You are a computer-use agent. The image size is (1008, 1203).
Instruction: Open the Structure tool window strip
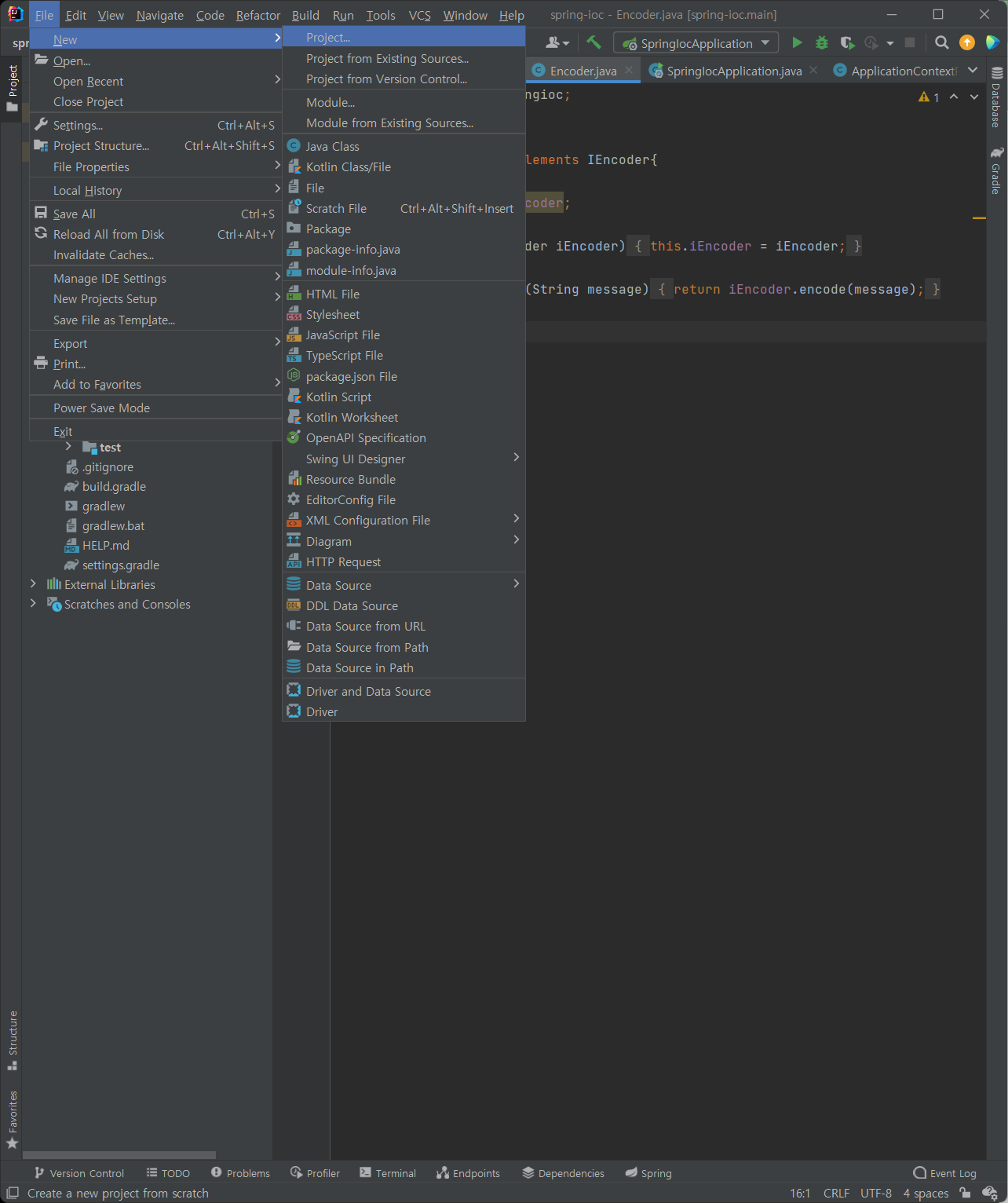(12, 1040)
